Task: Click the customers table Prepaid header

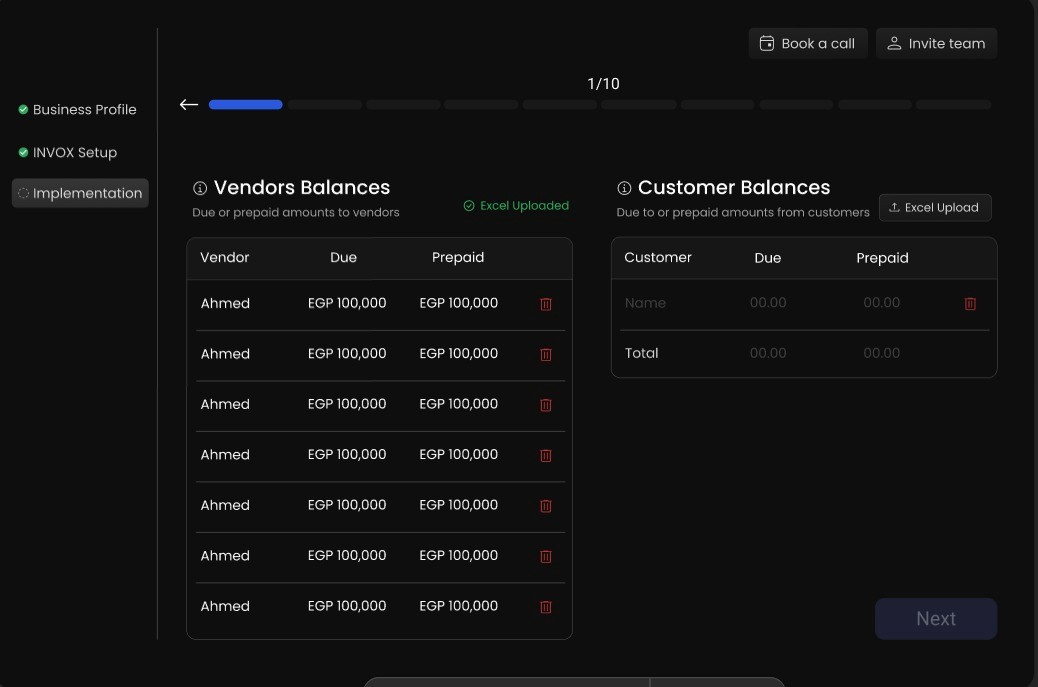Action: pyautogui.click(x=882, y=258)
